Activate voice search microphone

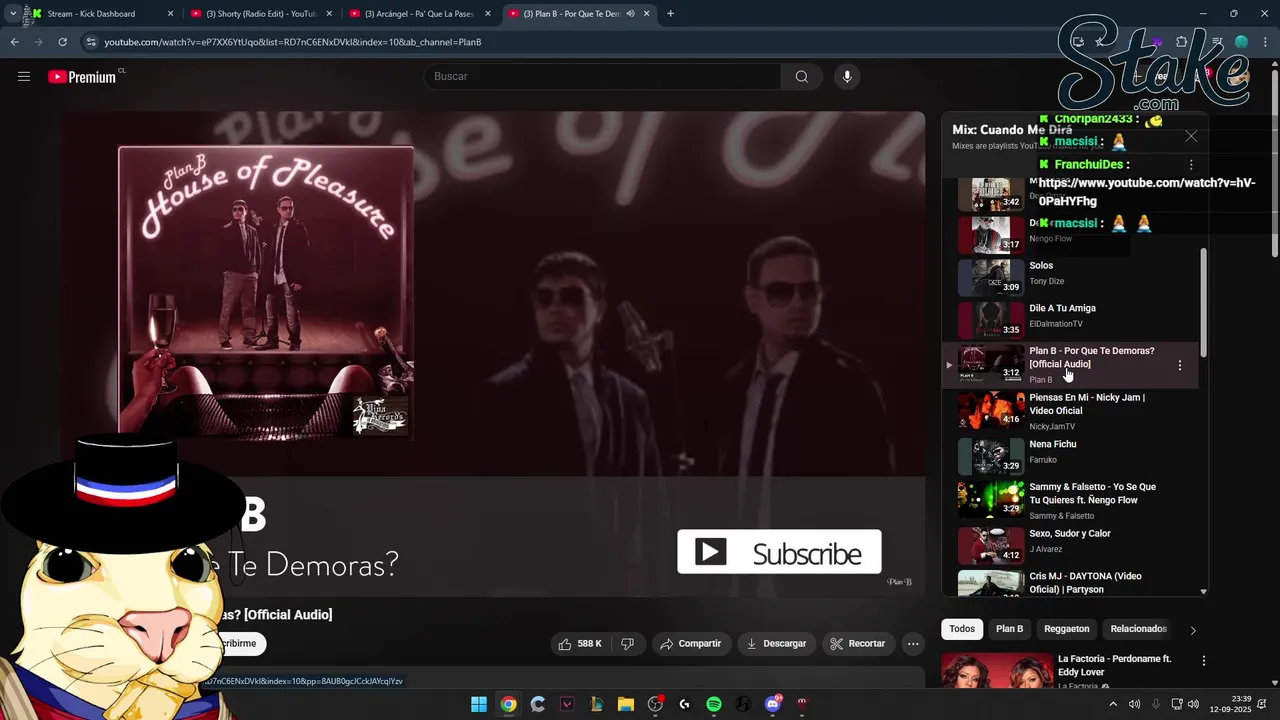pyautogui.click(x=847, y=77)
